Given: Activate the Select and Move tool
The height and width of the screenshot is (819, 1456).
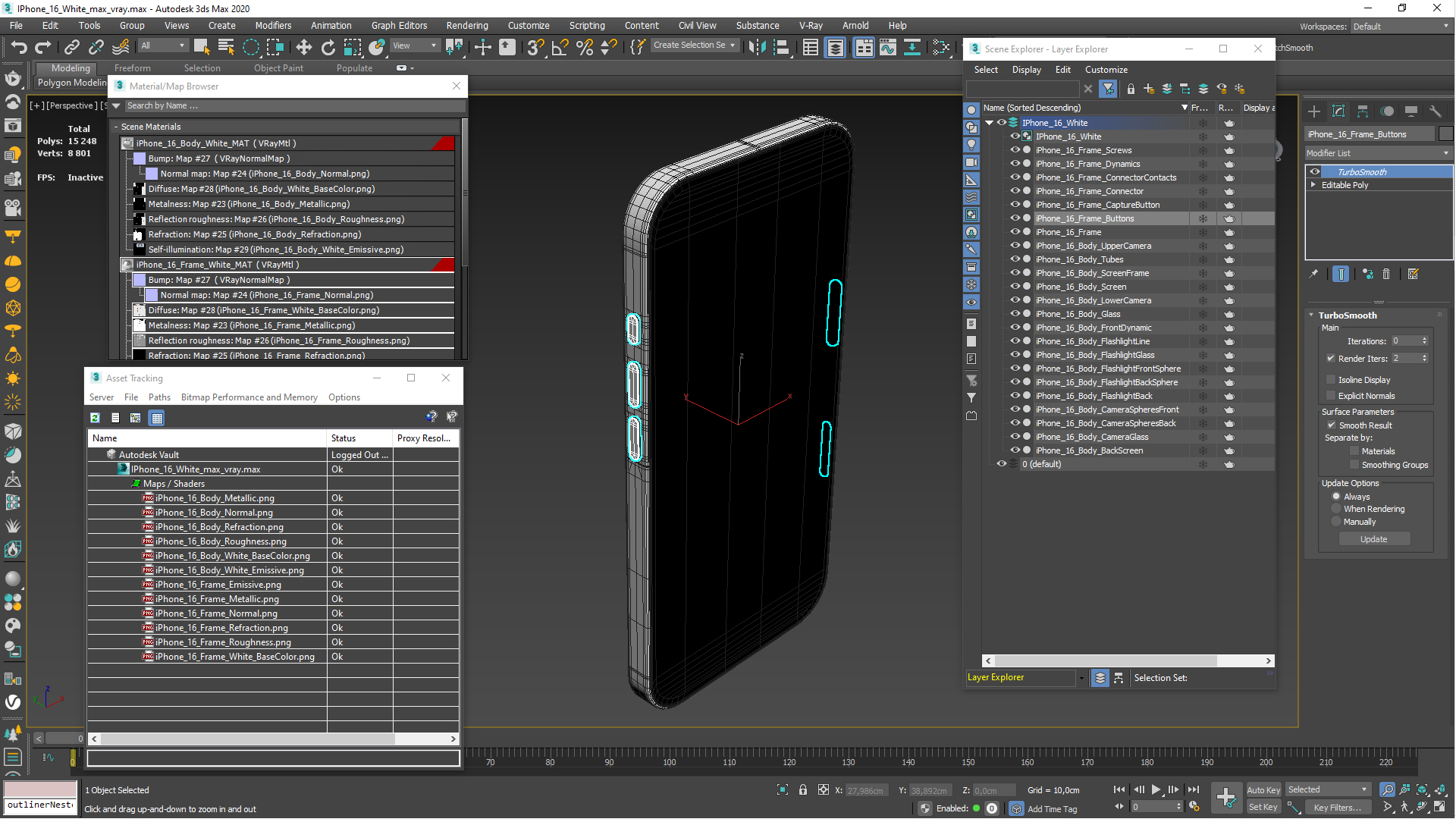Looking at the screenshot, I should coord(303,47).
